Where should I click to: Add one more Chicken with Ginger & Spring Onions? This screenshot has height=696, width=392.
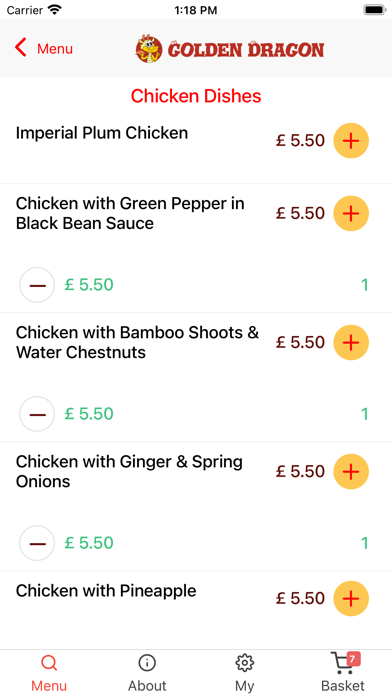tap(351, 471)
